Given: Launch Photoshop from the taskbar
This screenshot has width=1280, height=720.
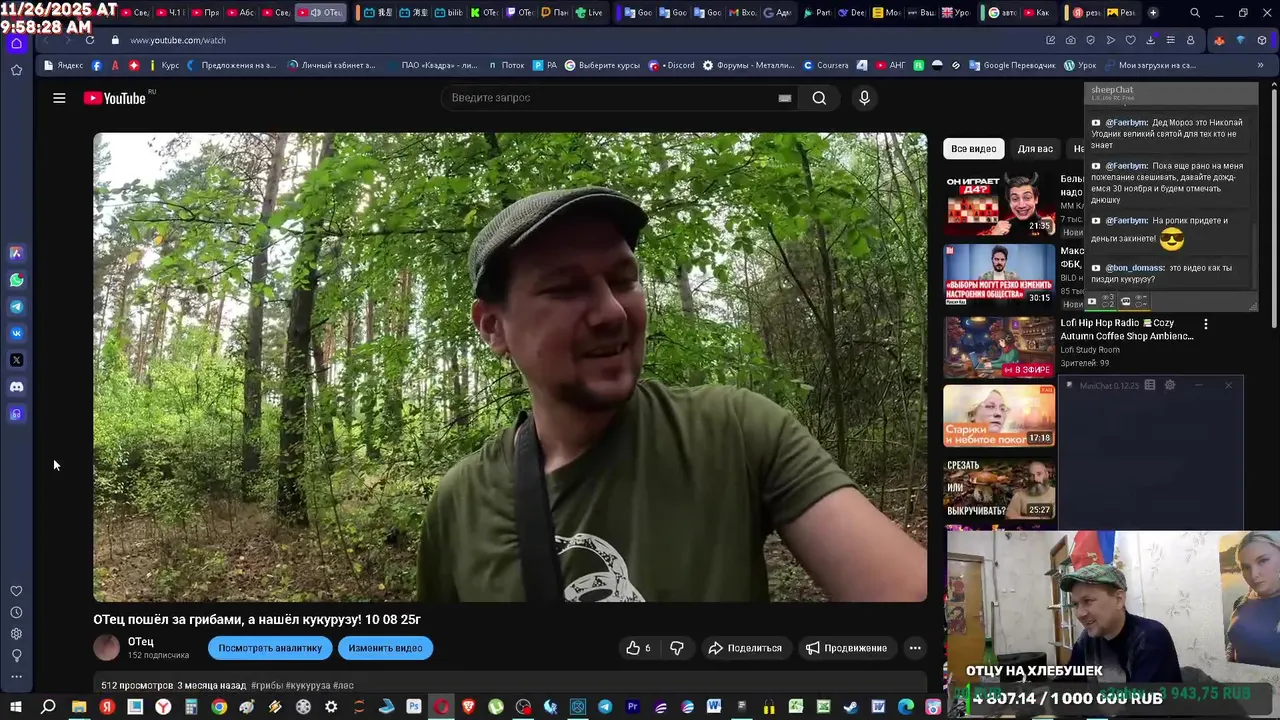Looking at the screenshot, I should pyautogui.click(x=414, y=707).
